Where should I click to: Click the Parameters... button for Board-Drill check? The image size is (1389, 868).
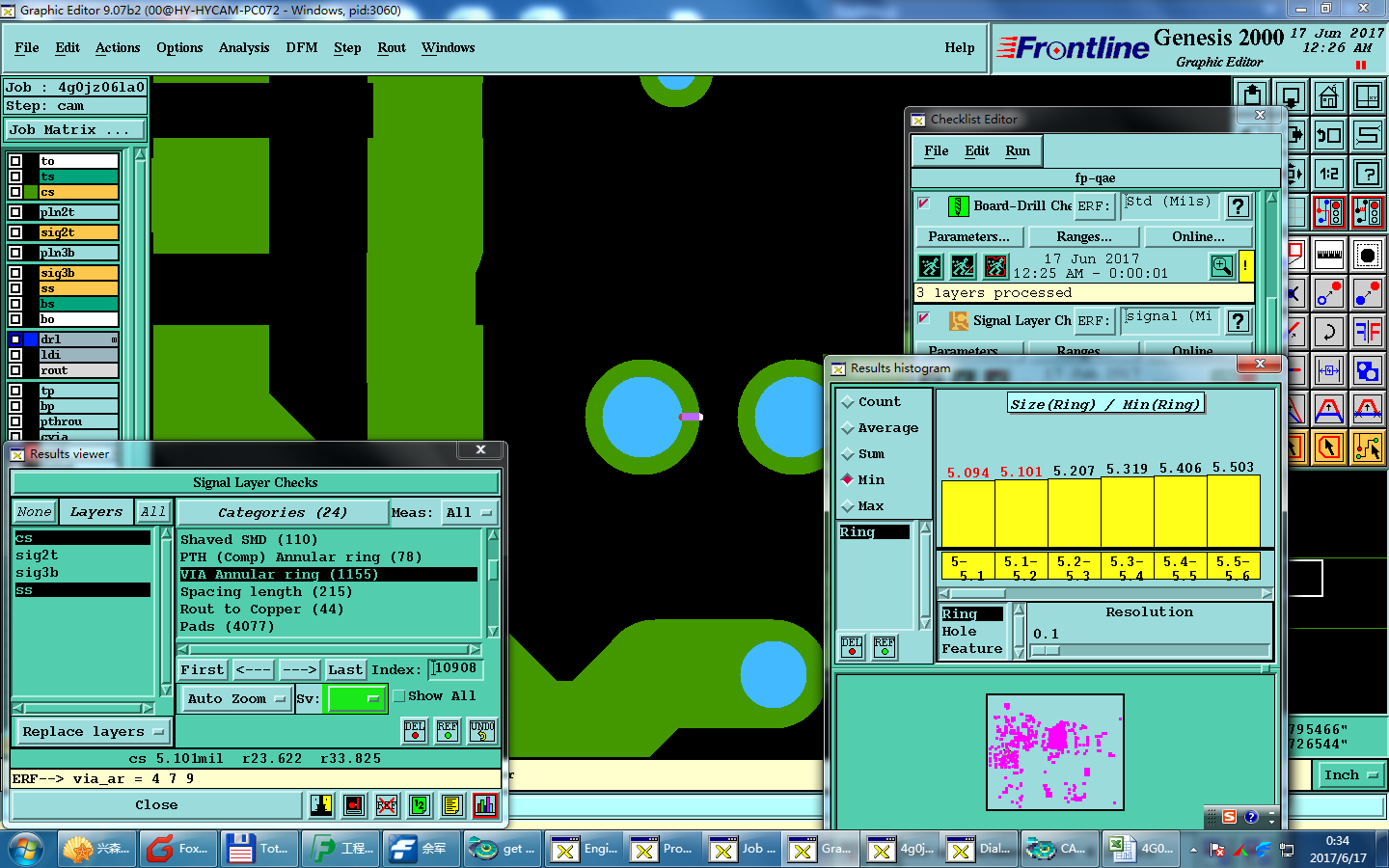coord(968,236)
